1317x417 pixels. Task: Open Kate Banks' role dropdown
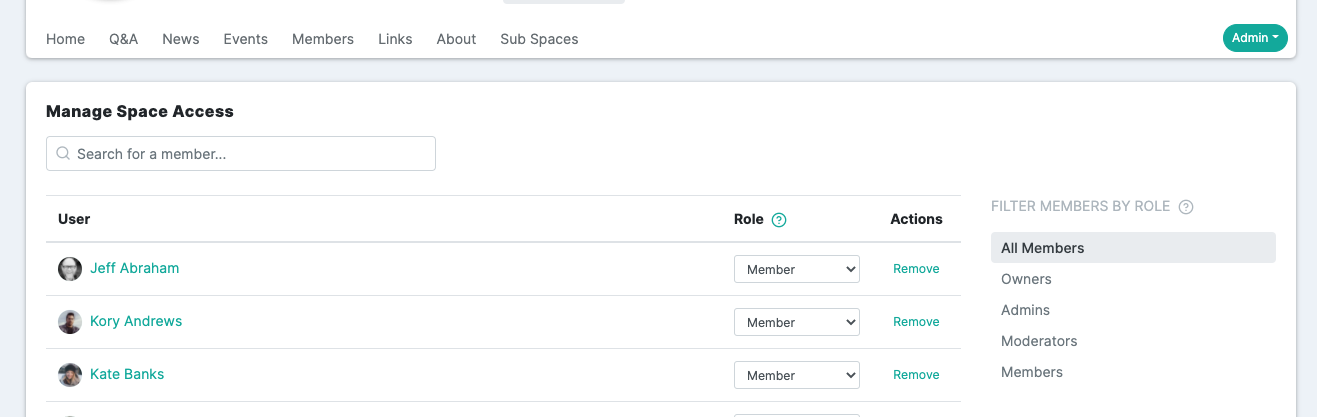797,375
